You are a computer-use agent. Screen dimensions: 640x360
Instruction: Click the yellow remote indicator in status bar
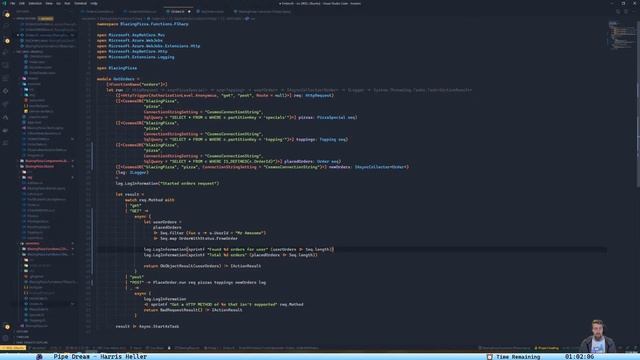13,348
